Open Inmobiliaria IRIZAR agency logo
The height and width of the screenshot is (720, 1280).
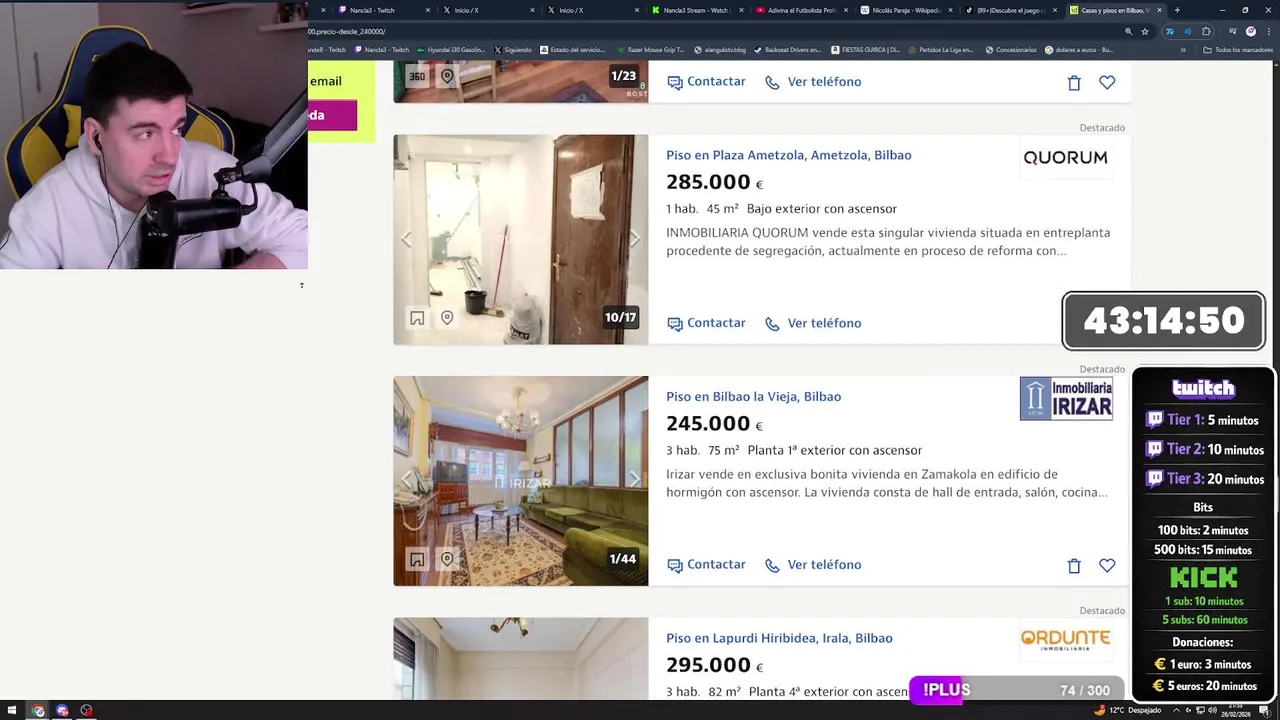tap(1066, 398)
